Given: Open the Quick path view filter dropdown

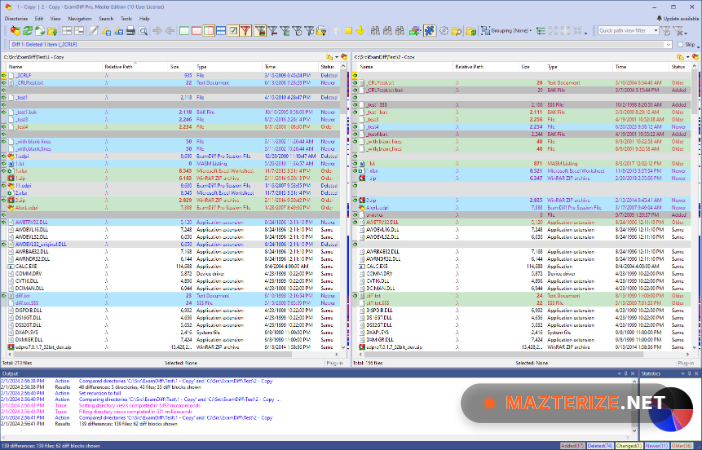Looking at the screenshot, I should click(656, 30).
